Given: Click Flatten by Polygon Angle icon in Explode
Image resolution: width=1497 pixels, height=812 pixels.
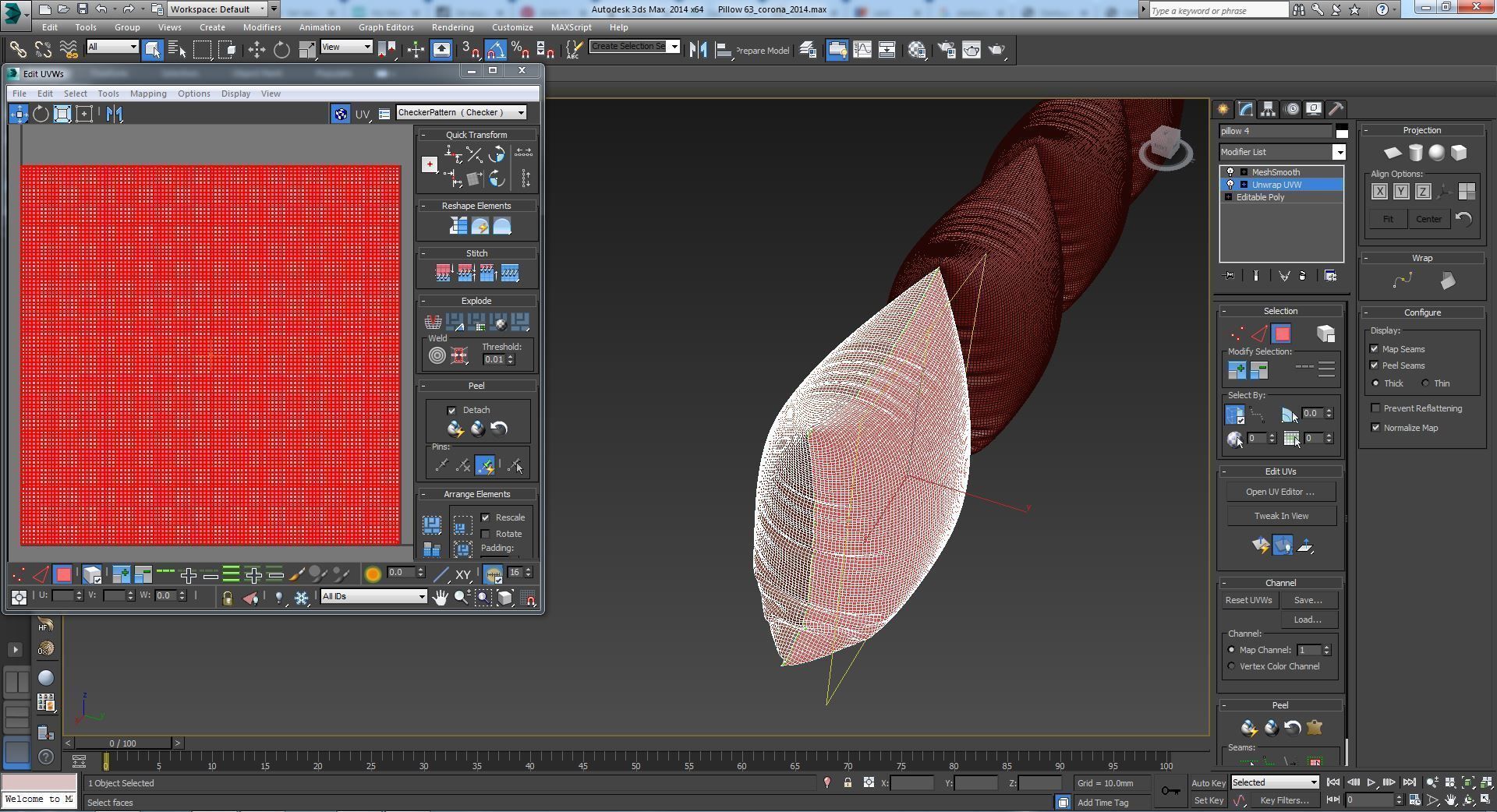Looking at the screenshot, I should tap(455, 322).
